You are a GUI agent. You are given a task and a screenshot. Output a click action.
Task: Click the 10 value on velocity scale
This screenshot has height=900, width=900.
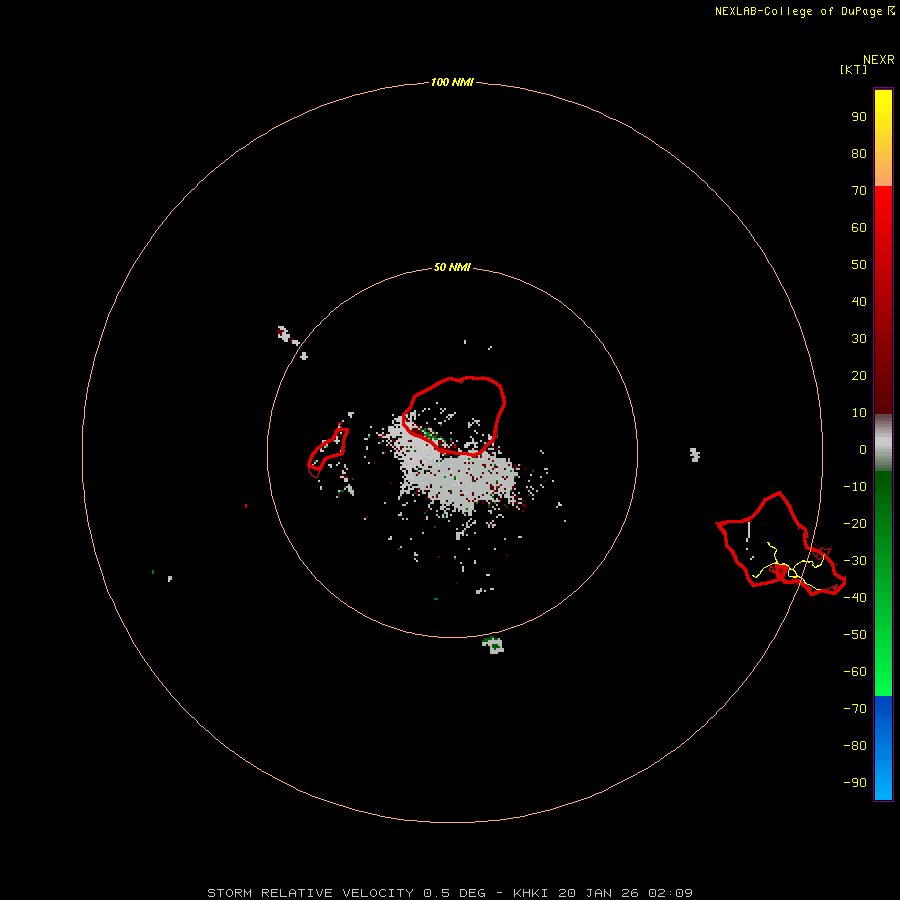click(859, 413)
